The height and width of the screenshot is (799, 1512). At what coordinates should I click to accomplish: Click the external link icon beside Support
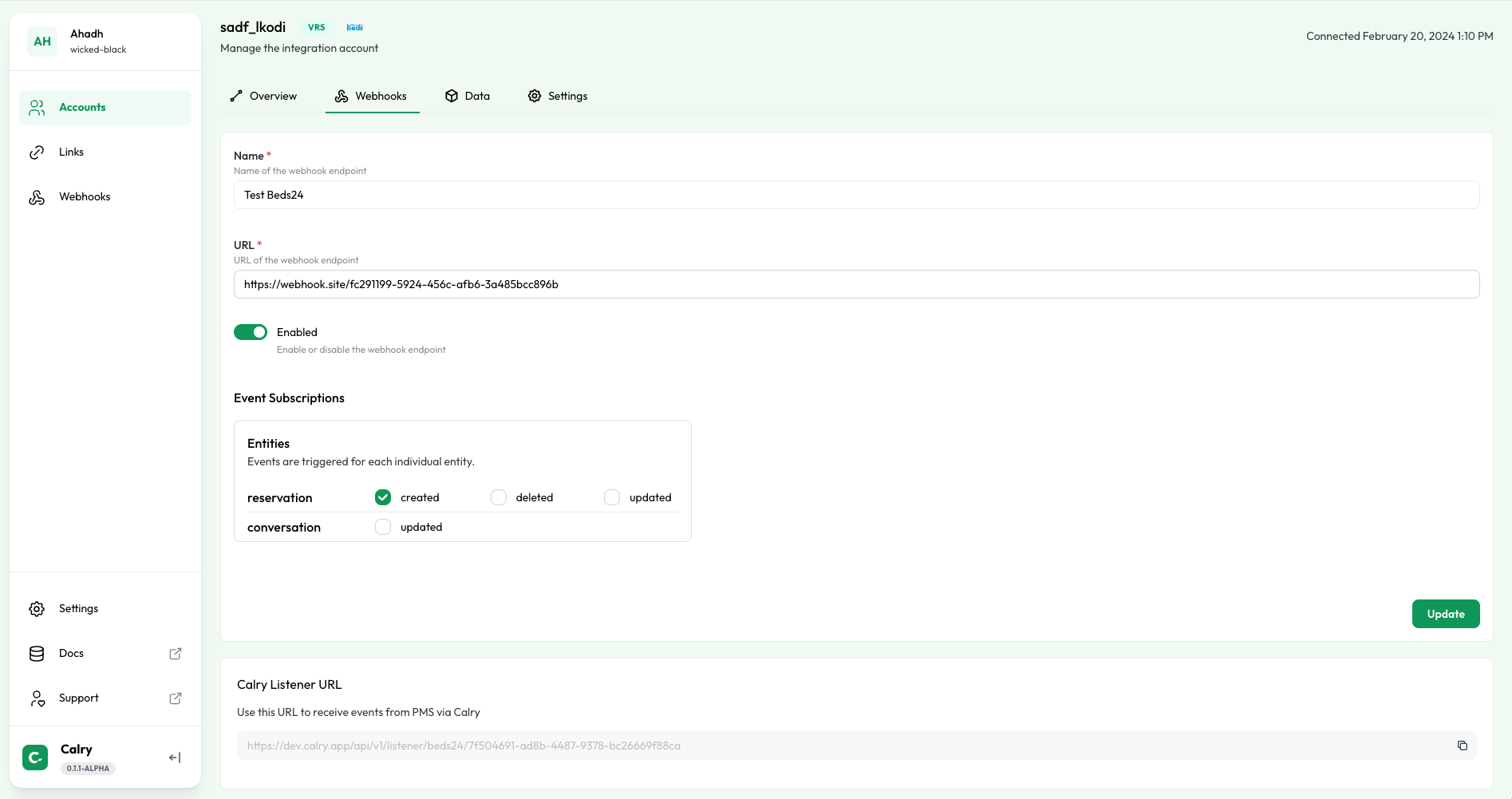click(176, 698)
